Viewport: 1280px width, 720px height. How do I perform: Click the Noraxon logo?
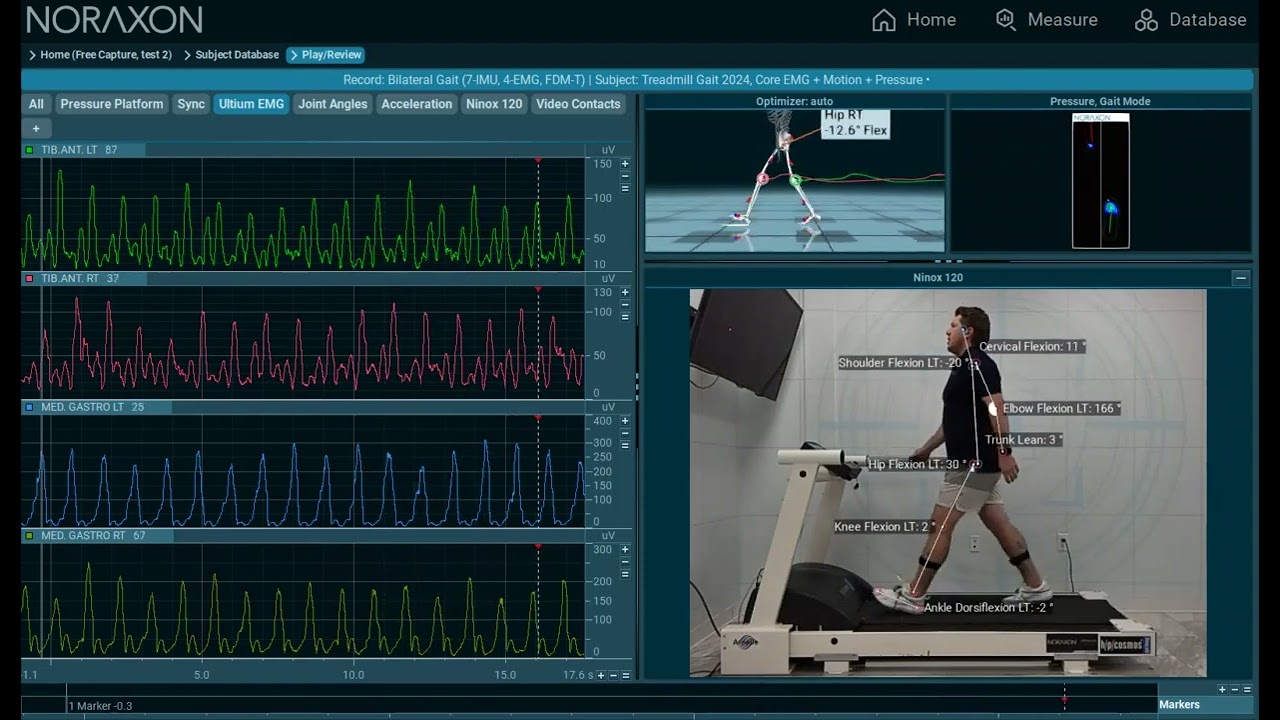[114, 19]
